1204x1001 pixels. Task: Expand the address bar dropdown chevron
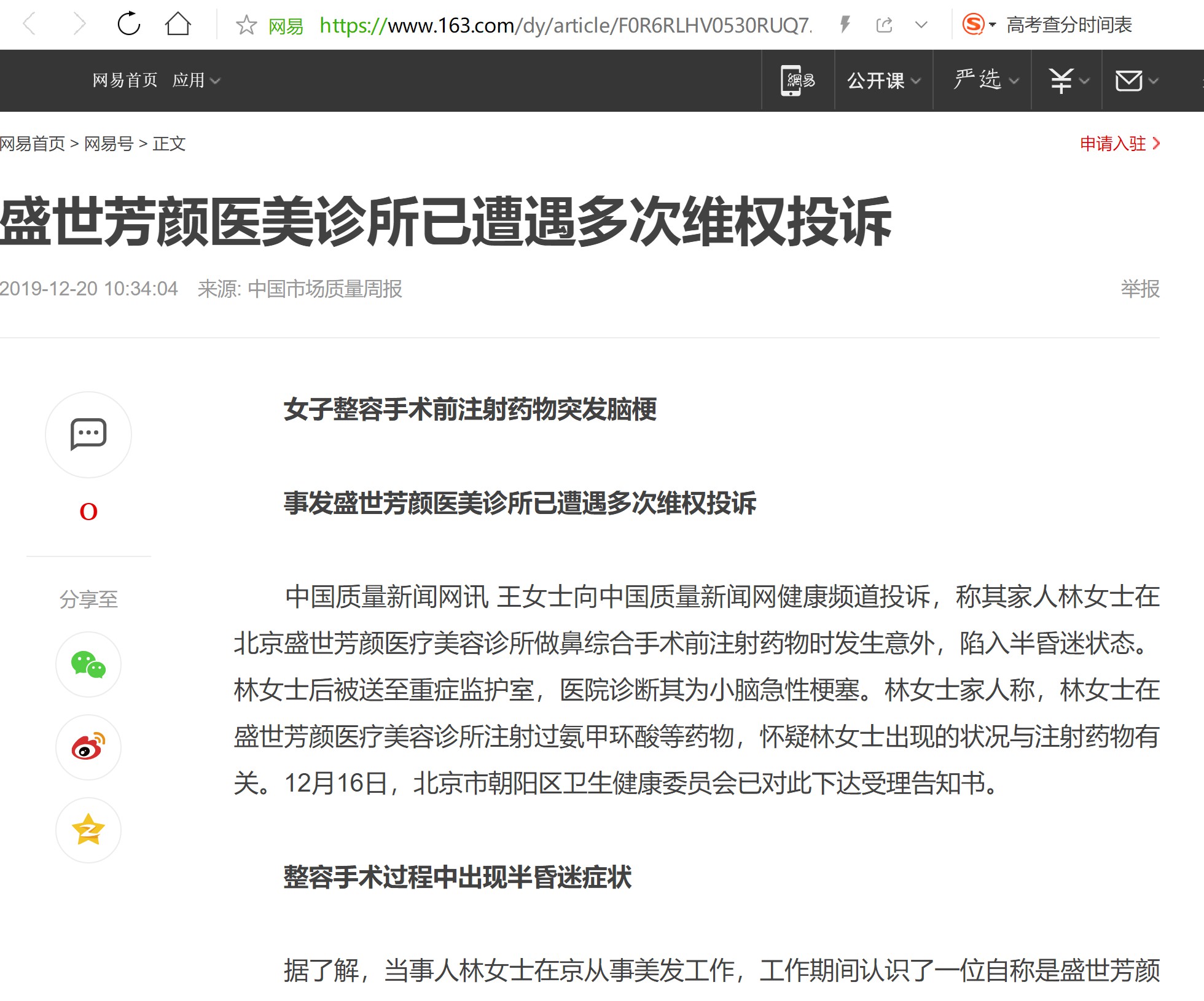(921, 25)
